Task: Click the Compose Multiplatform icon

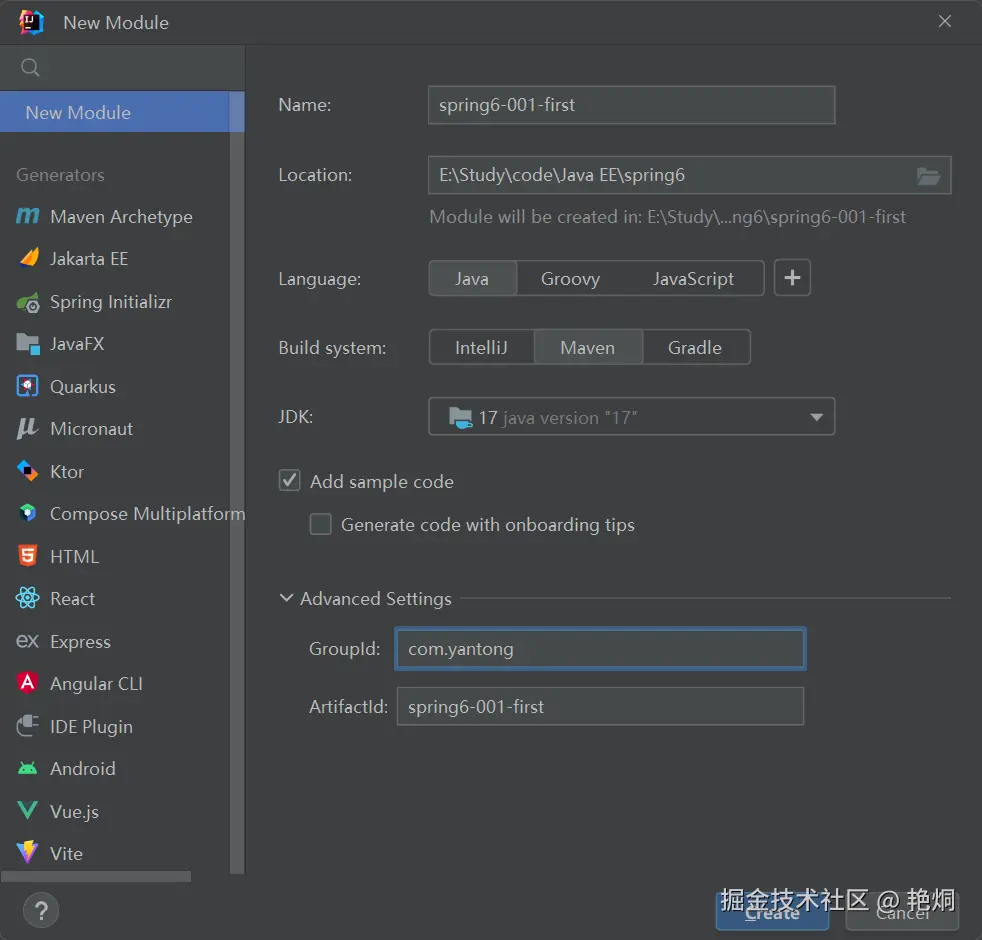Action: (x=28, y=513)
